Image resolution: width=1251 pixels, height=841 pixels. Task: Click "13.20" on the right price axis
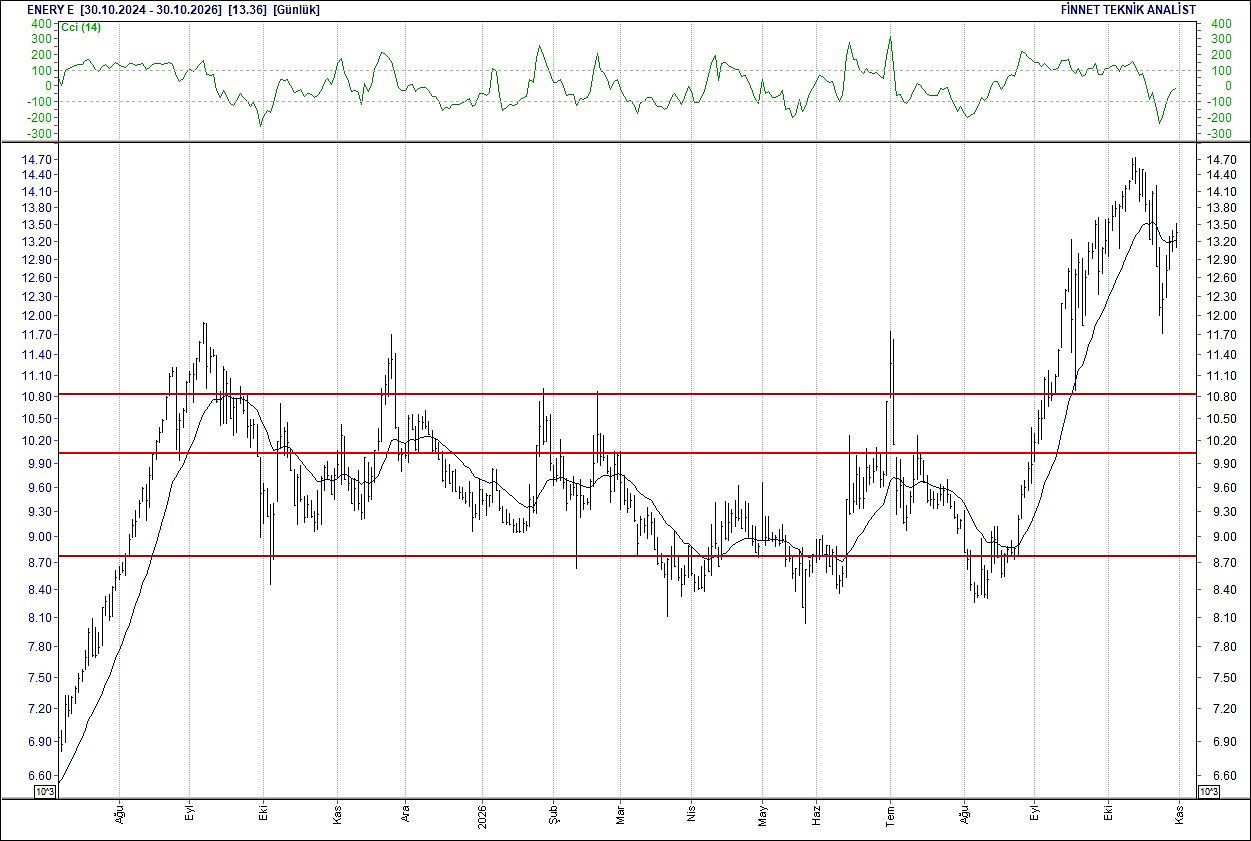tap(1219, 242)
